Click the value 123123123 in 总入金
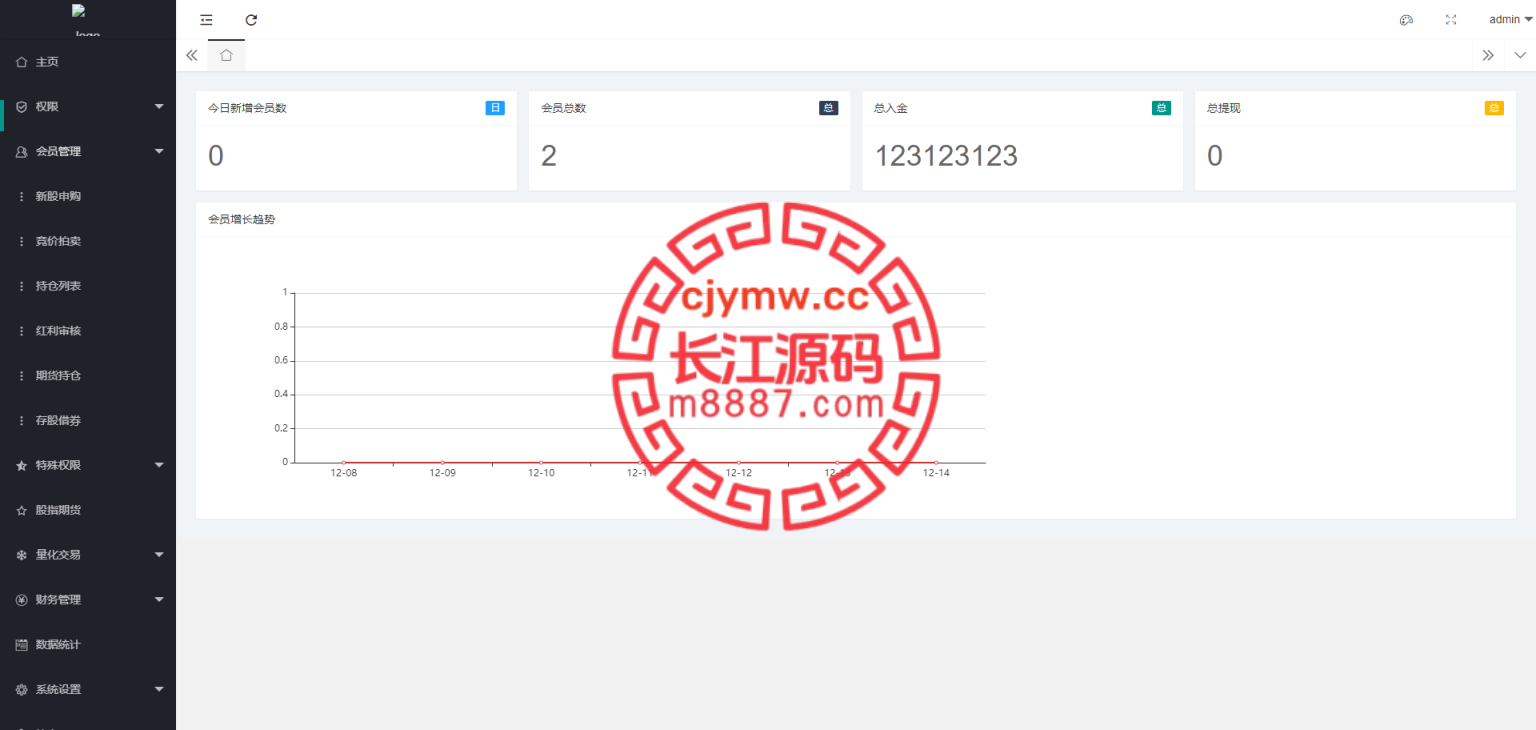Screen dimensions: 1536x730 [x=946, y=156]
